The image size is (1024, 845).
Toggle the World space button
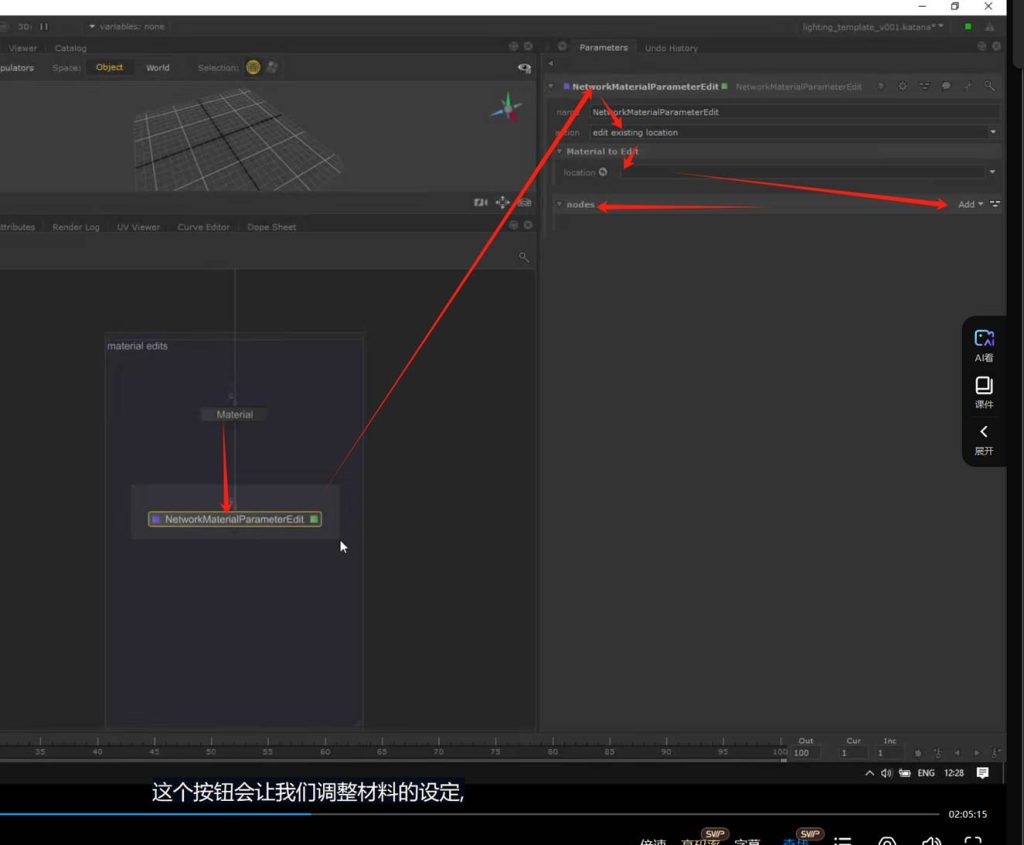(158, 68)
